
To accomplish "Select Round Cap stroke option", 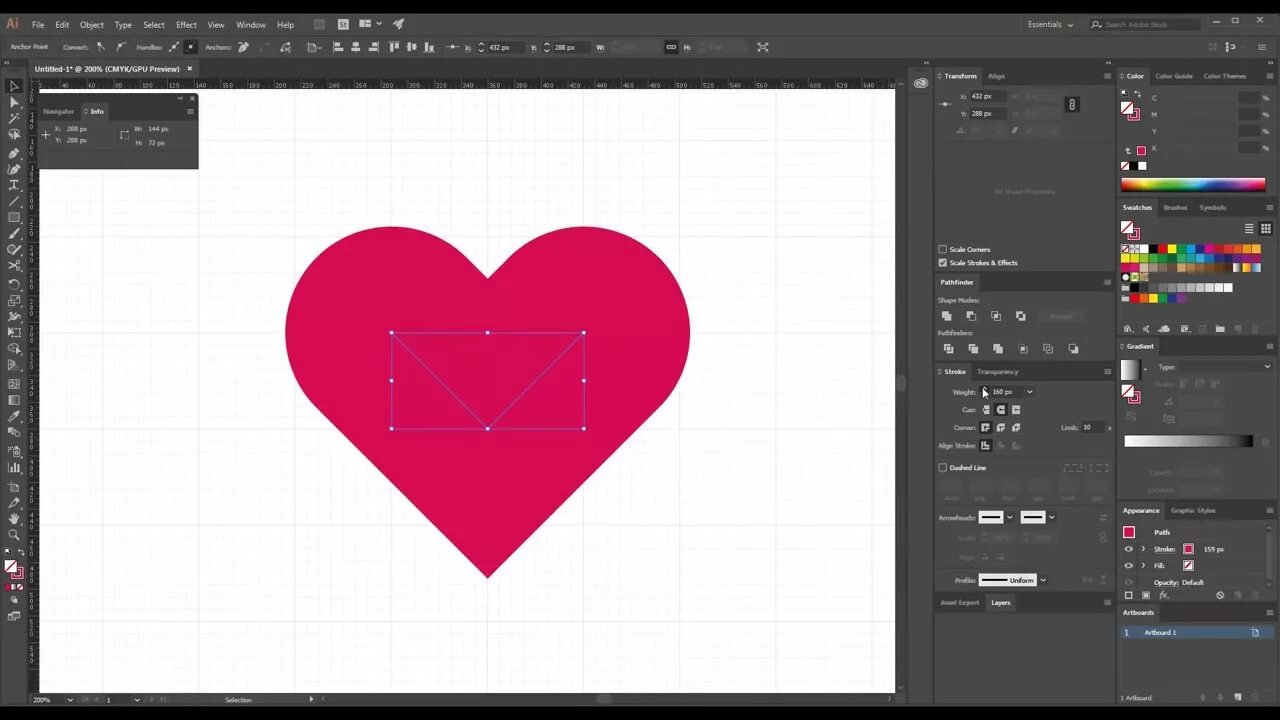I will [x=1001, y=410].
